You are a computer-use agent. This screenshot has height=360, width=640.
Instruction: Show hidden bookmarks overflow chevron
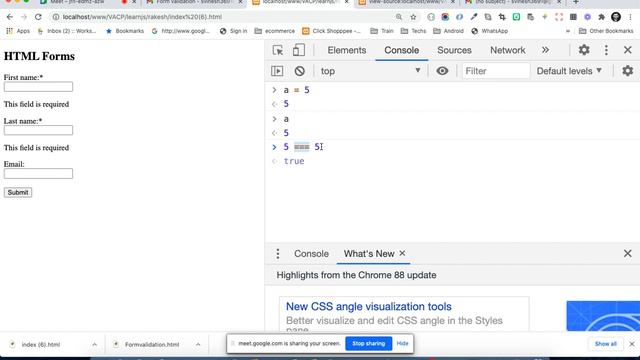coord(568,31)
